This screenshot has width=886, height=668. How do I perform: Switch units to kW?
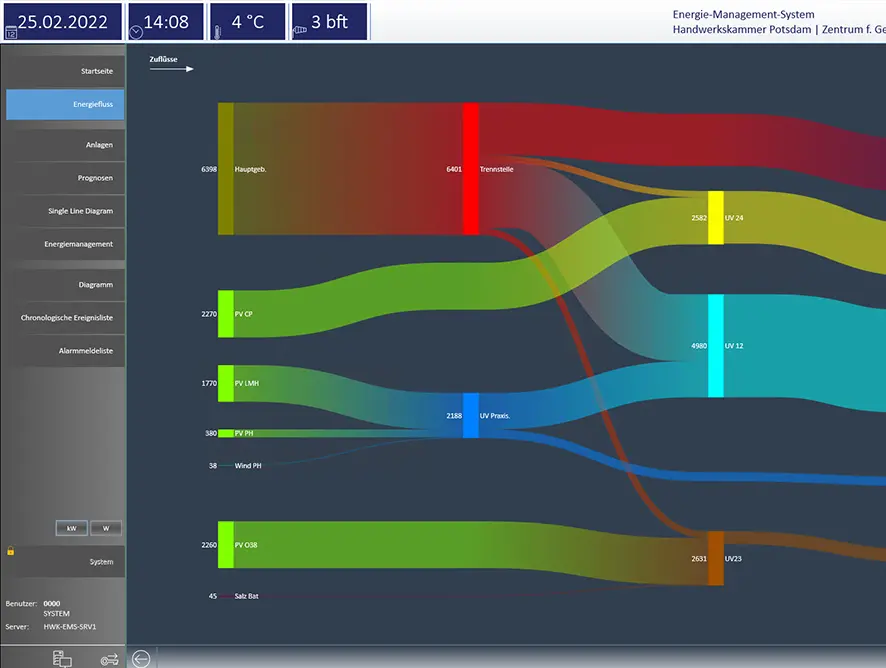pos(72,528)
